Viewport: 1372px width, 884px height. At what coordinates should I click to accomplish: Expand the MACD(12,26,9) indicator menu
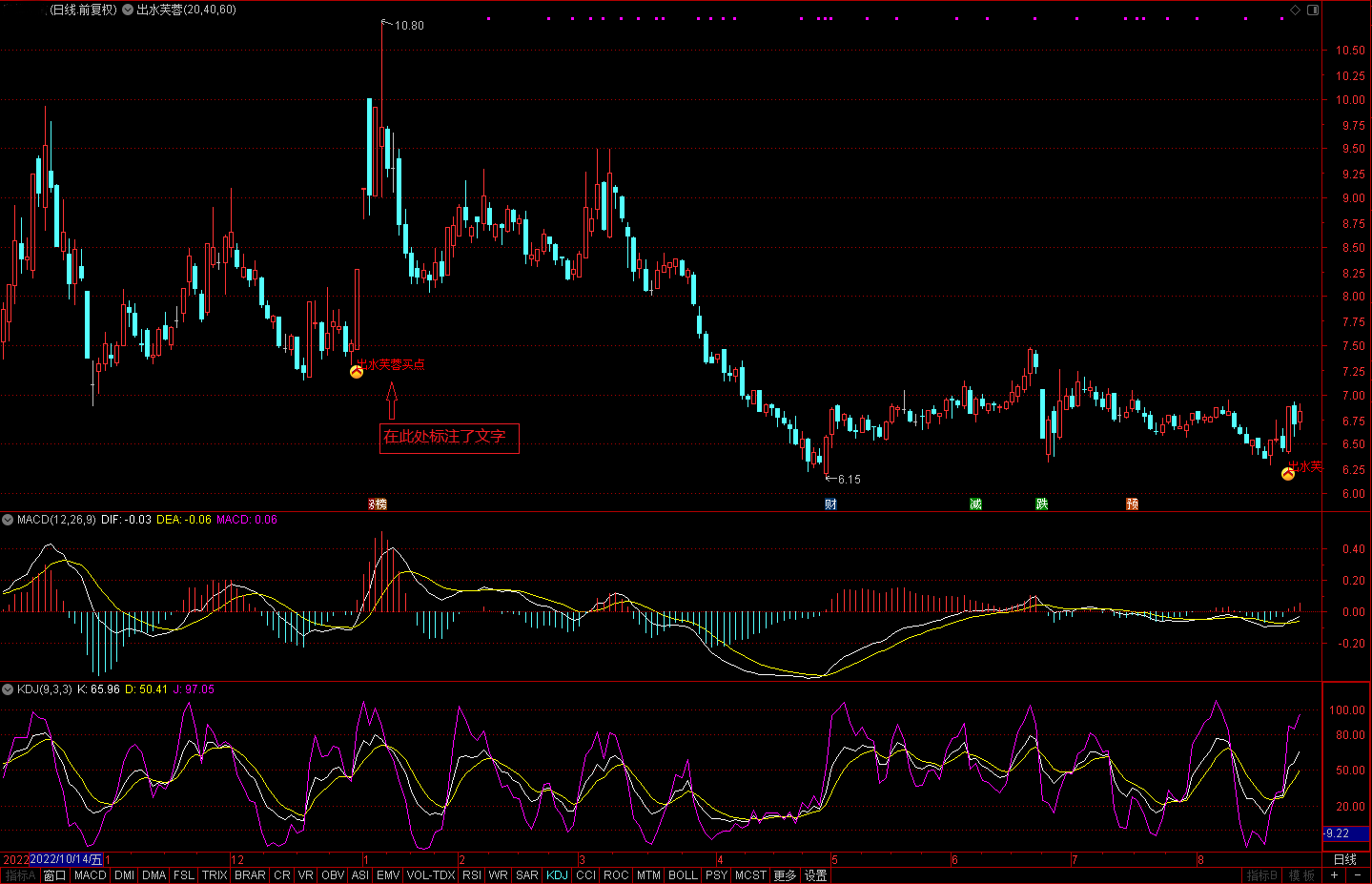pyautogui.click(x=8, y=520)
